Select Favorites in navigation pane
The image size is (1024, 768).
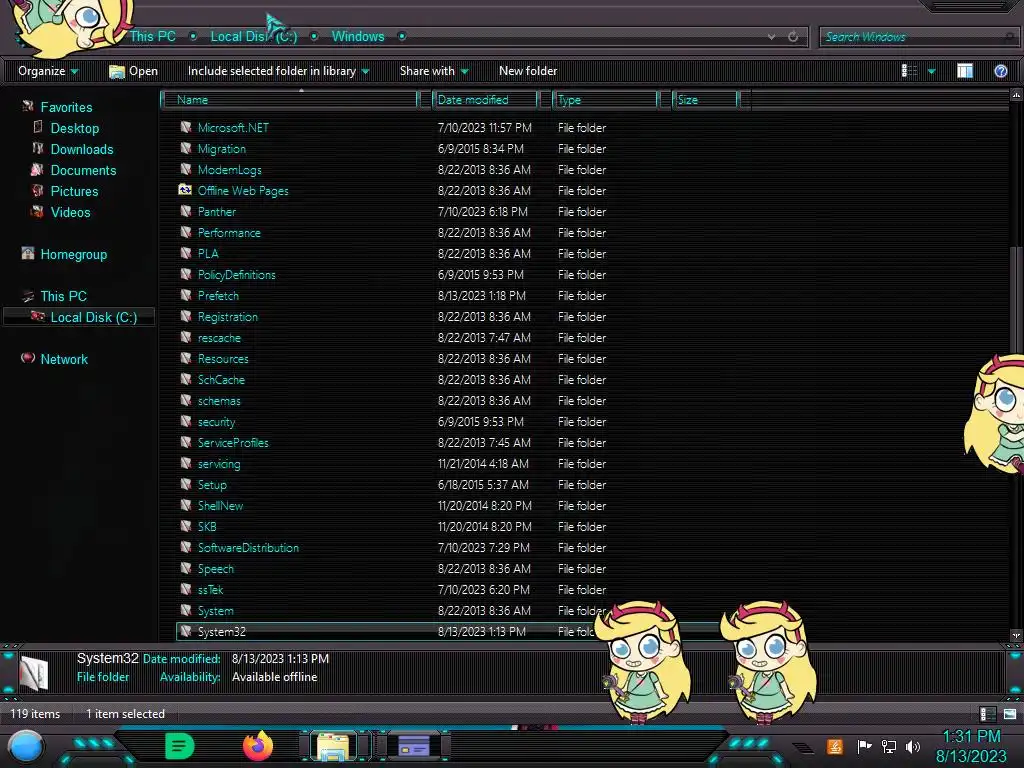[x=66, y=107]
